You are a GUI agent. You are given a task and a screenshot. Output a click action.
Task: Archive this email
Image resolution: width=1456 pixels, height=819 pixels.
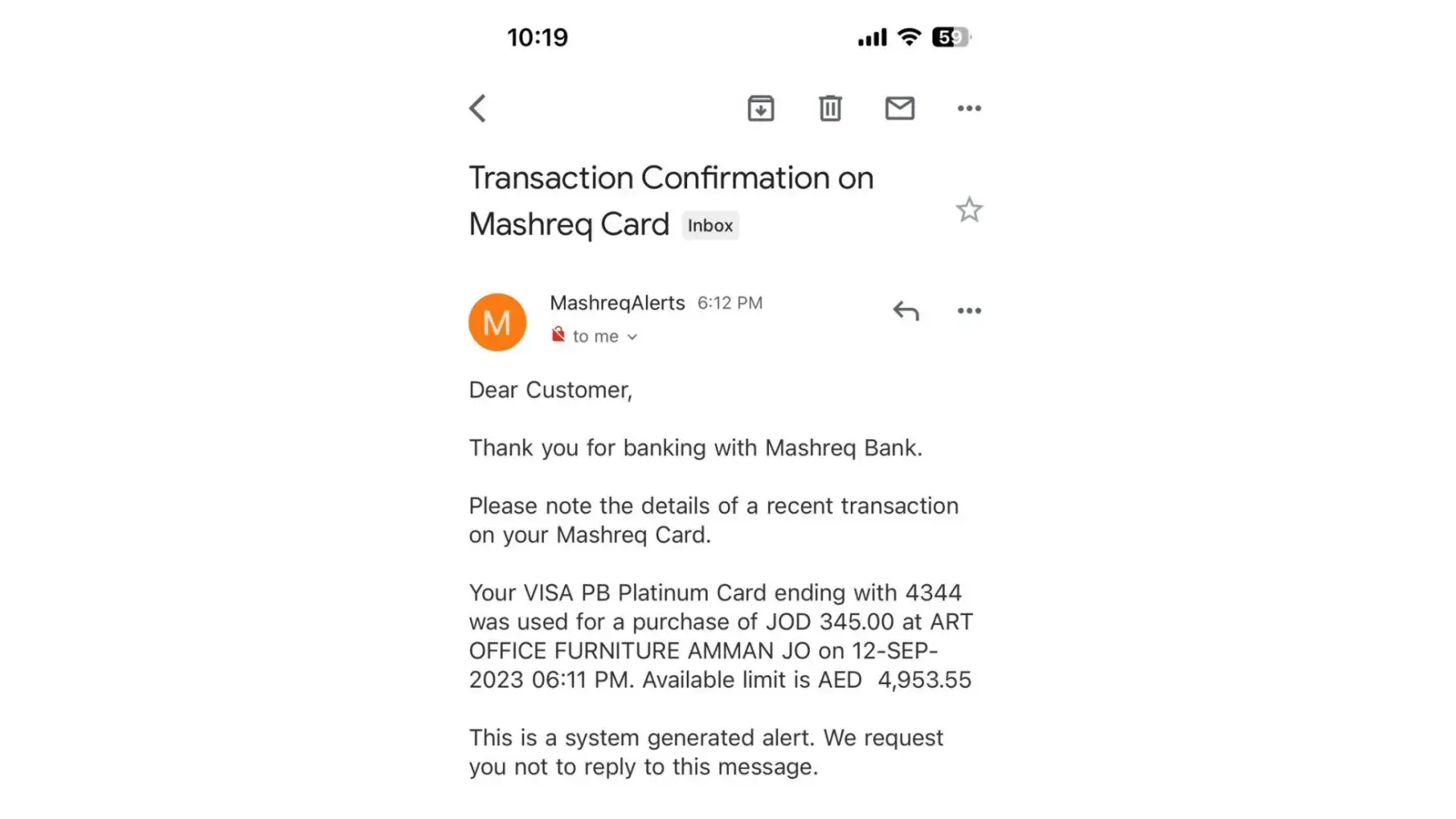[x=761, y=108]
